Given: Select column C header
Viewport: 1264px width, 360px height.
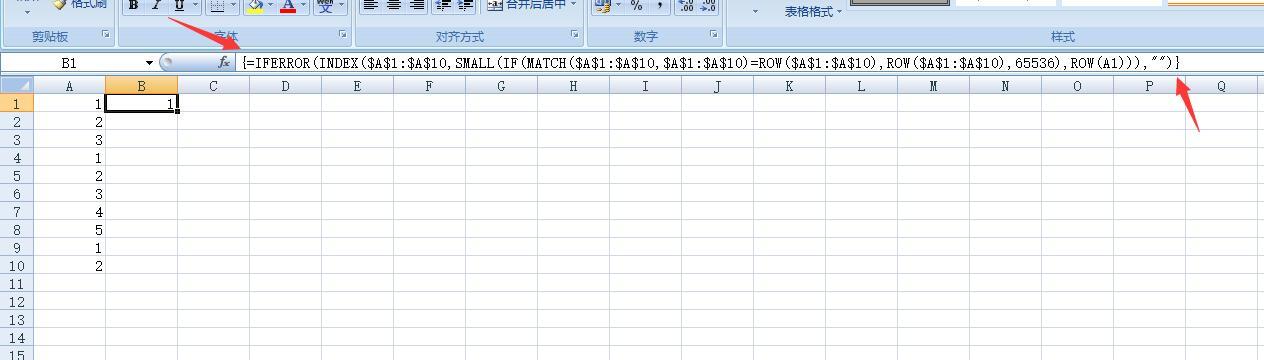Looking at the screenshot, I should (x=213, y=86).
